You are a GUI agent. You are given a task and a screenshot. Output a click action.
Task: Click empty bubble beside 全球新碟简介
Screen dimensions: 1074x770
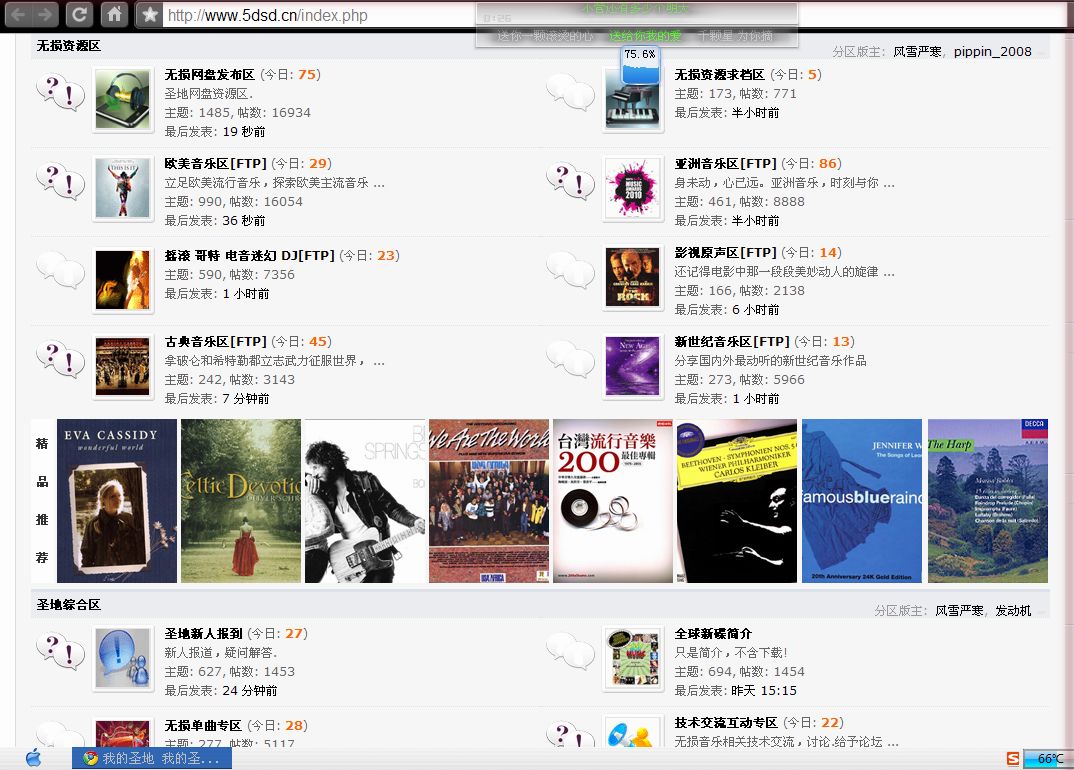click(x=571, y=651)
